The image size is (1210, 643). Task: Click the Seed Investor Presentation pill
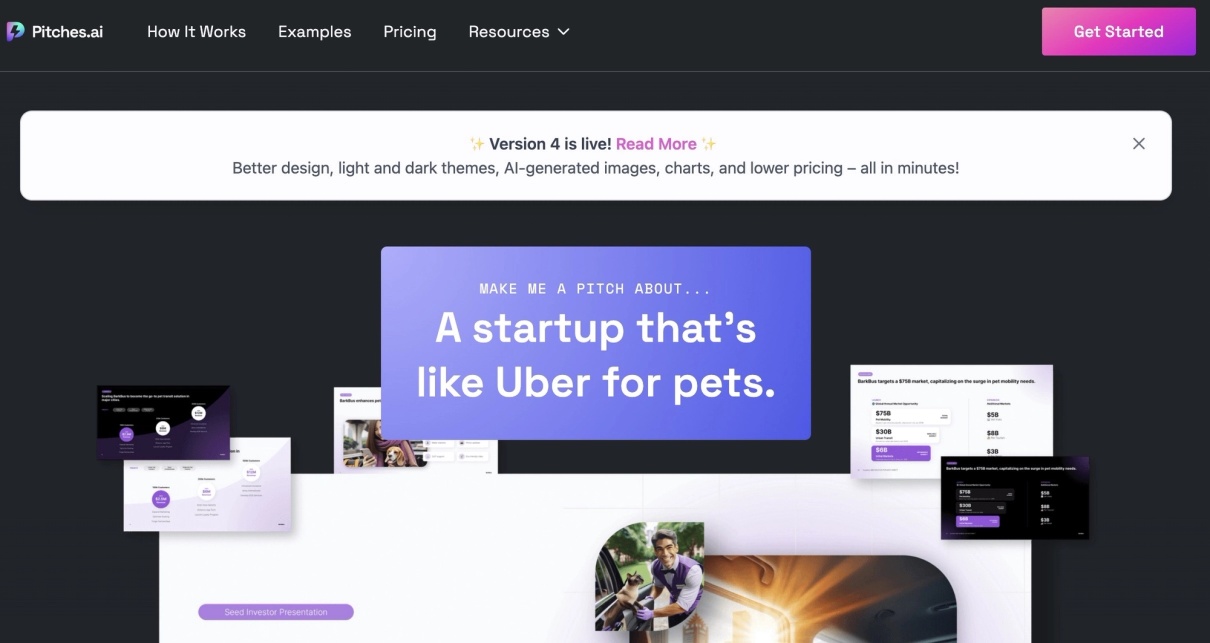click(x=276, y=612)
